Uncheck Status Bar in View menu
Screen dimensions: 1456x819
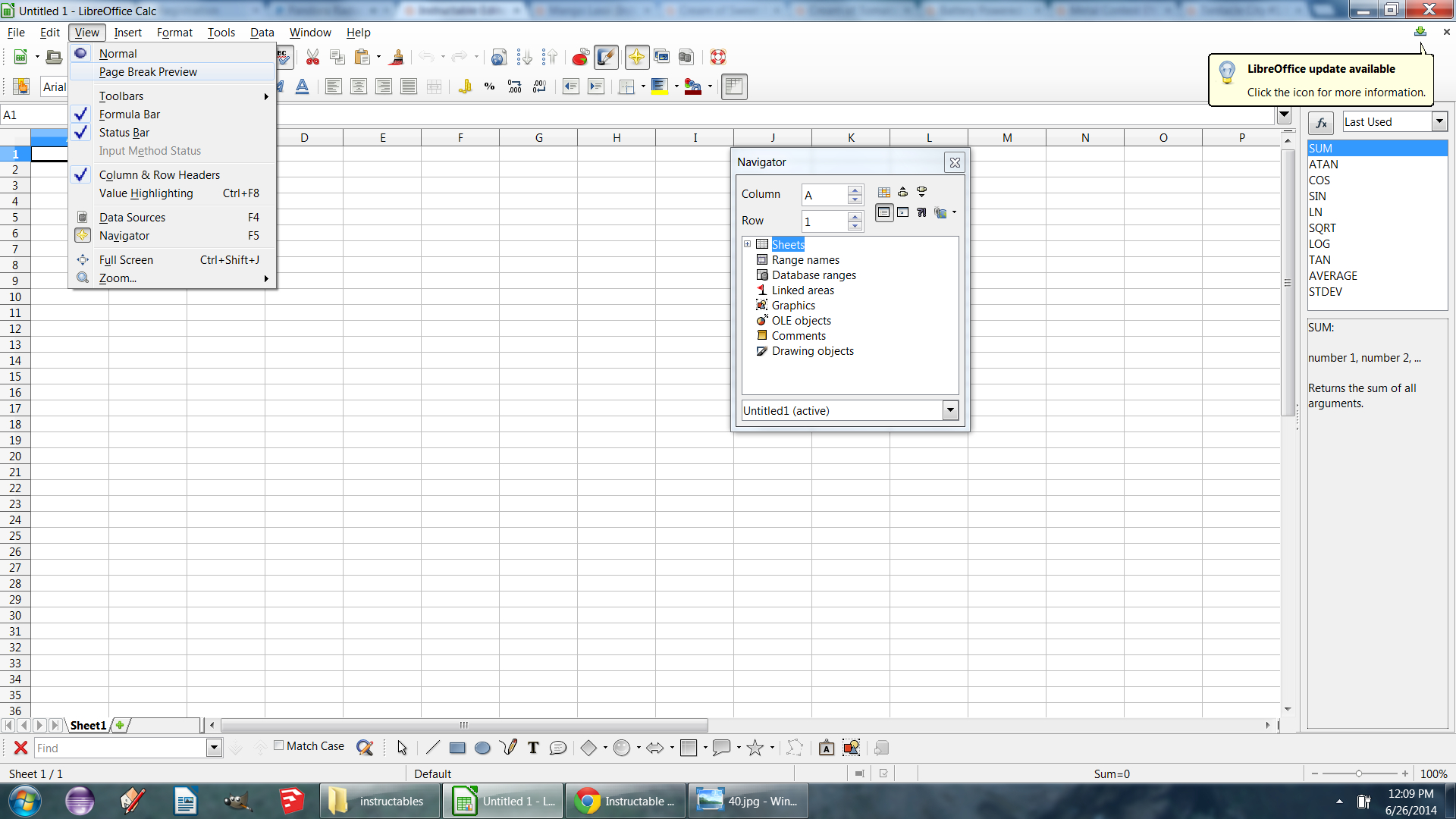[171, 133]
